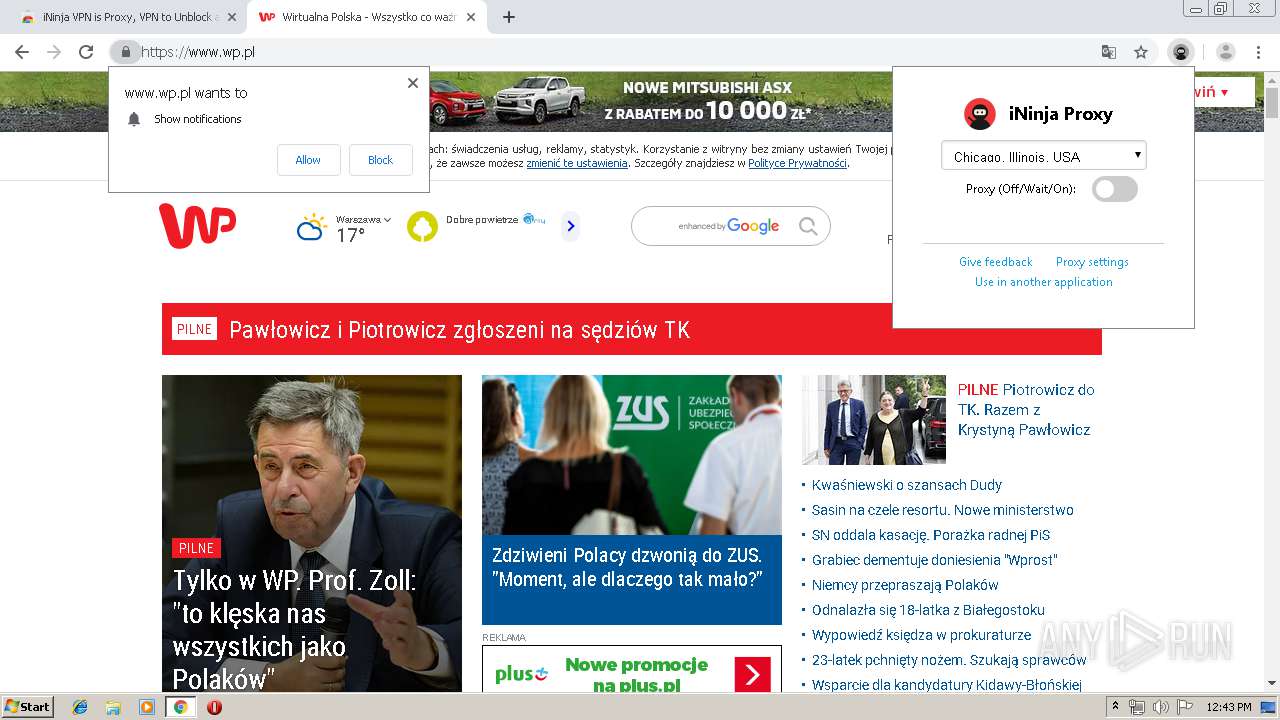This screenshot has width=1280, height=720.
Task: Click the browser Back arrow
Action: (22, 52)
